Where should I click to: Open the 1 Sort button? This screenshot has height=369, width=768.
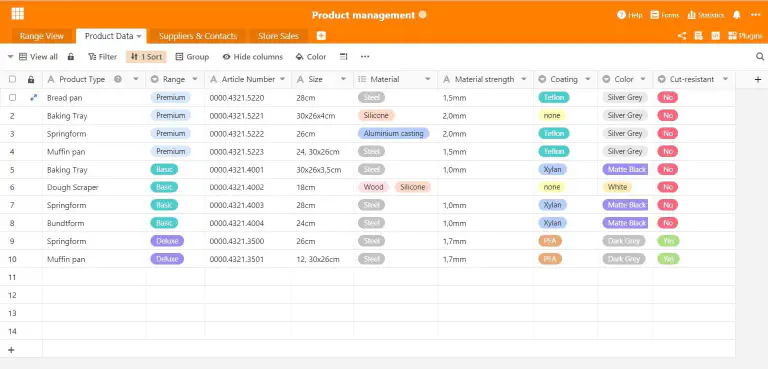[x=146, y=57]
